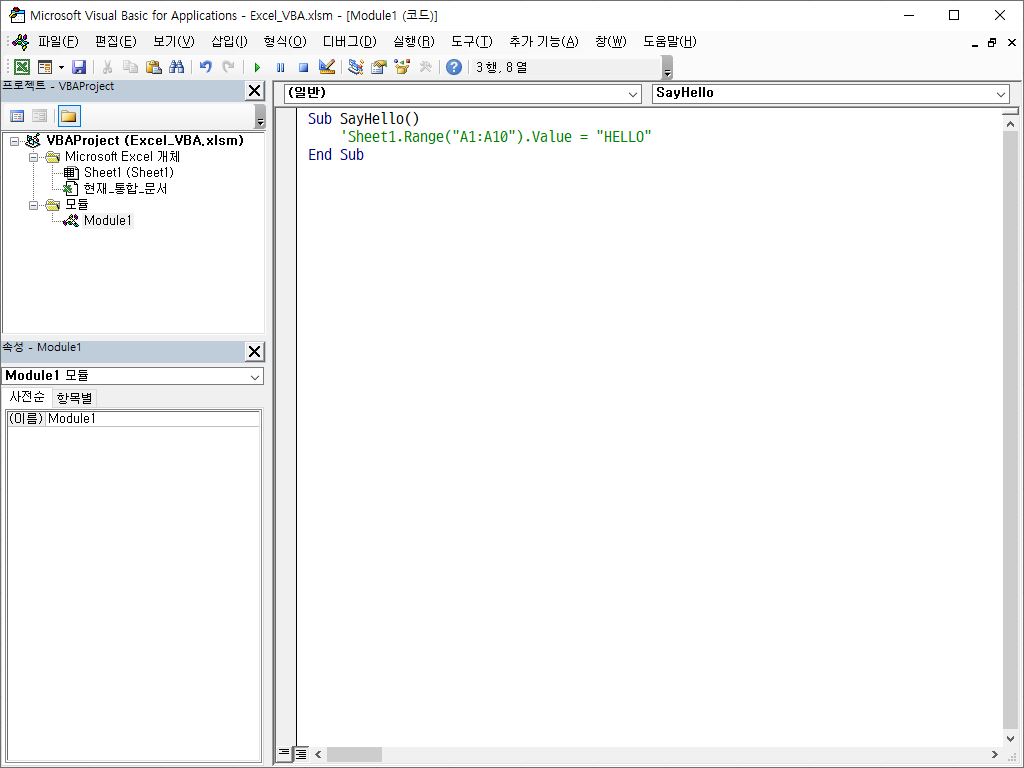The width and height of the screenshot is (1024, 768).
Task: Collapse the 모듈 folder node
Action: [33, 205]
